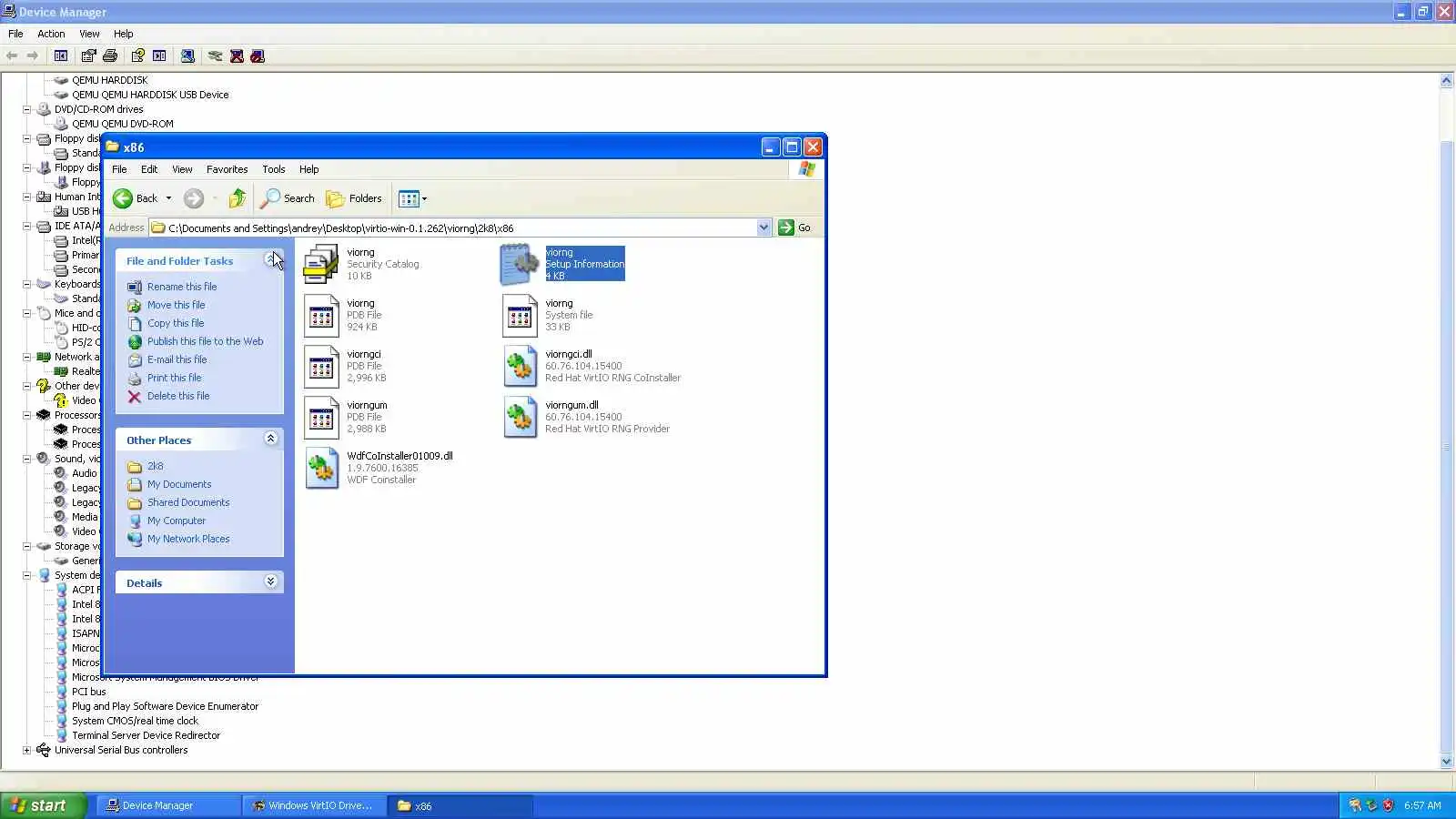Switch to Device Manager taskbar button
Viewport: 1456px width, 819px height.
[167, 805]
